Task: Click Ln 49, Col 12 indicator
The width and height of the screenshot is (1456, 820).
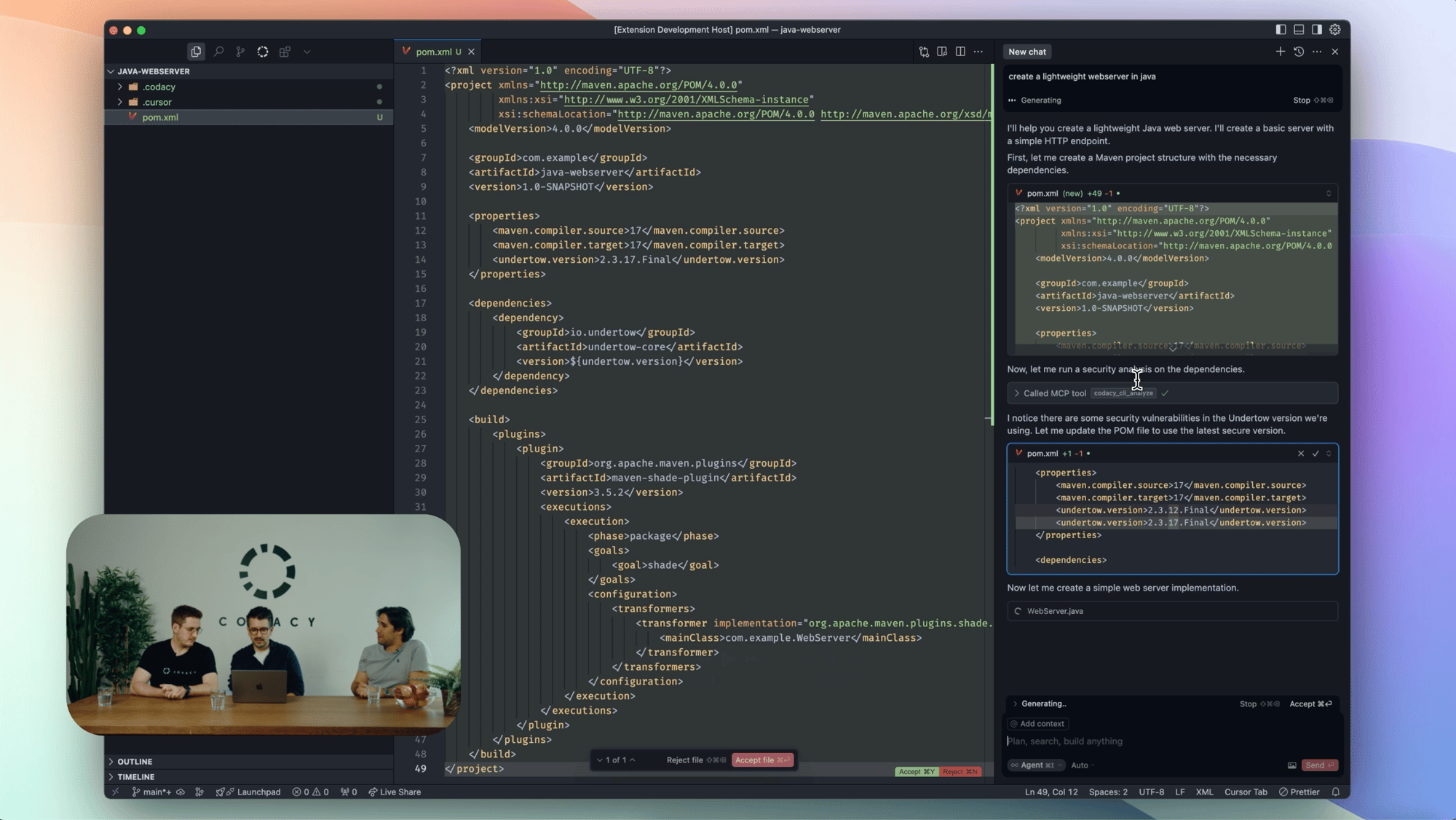Action: pos(1051,792)
